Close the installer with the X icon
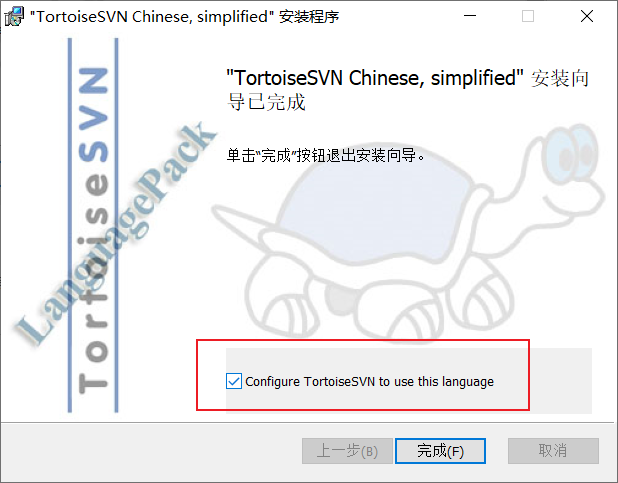Screen dimensions: 618x483 click(x=587, y=16)
